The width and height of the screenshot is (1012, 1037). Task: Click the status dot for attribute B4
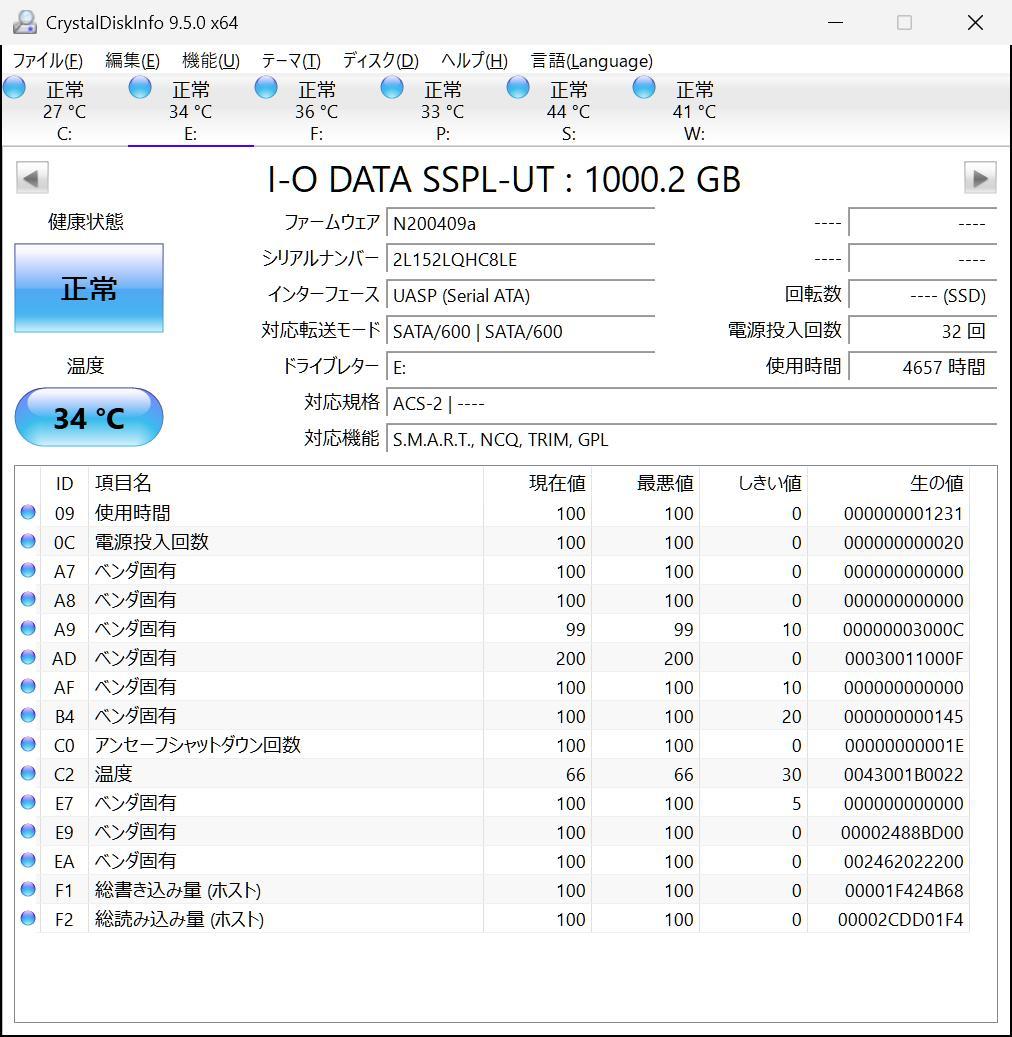pos(28,715)
